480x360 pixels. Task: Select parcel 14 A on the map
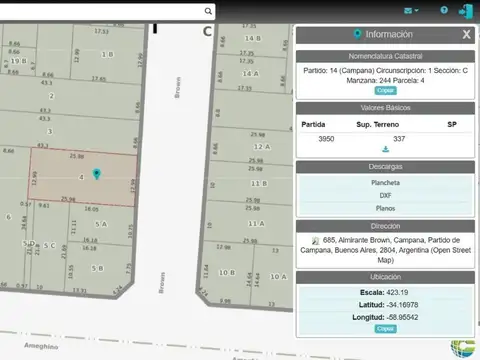pos(251,74)
